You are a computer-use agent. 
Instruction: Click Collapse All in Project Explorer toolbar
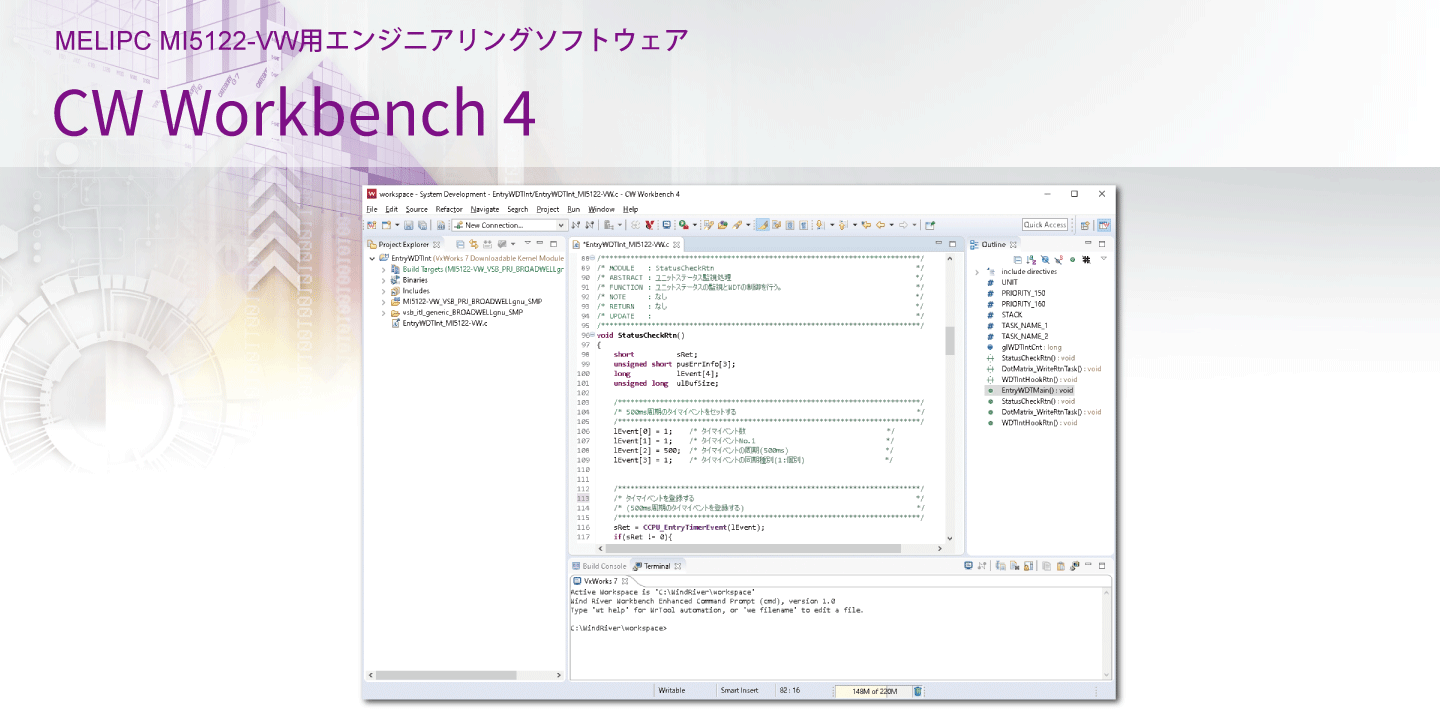(460, 244)
